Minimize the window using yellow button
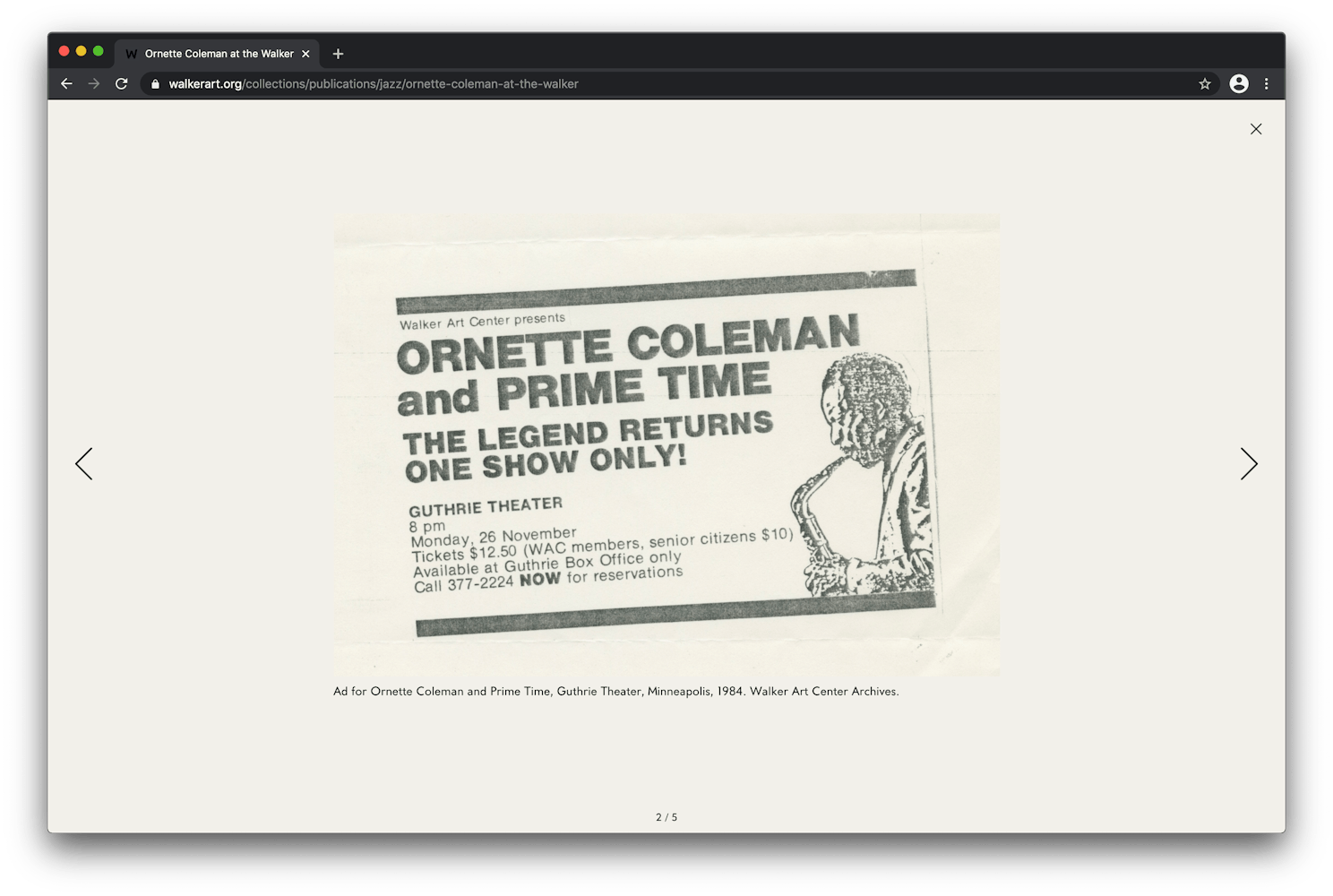This screenshot has width=1333, height=896. click(81, 51)
